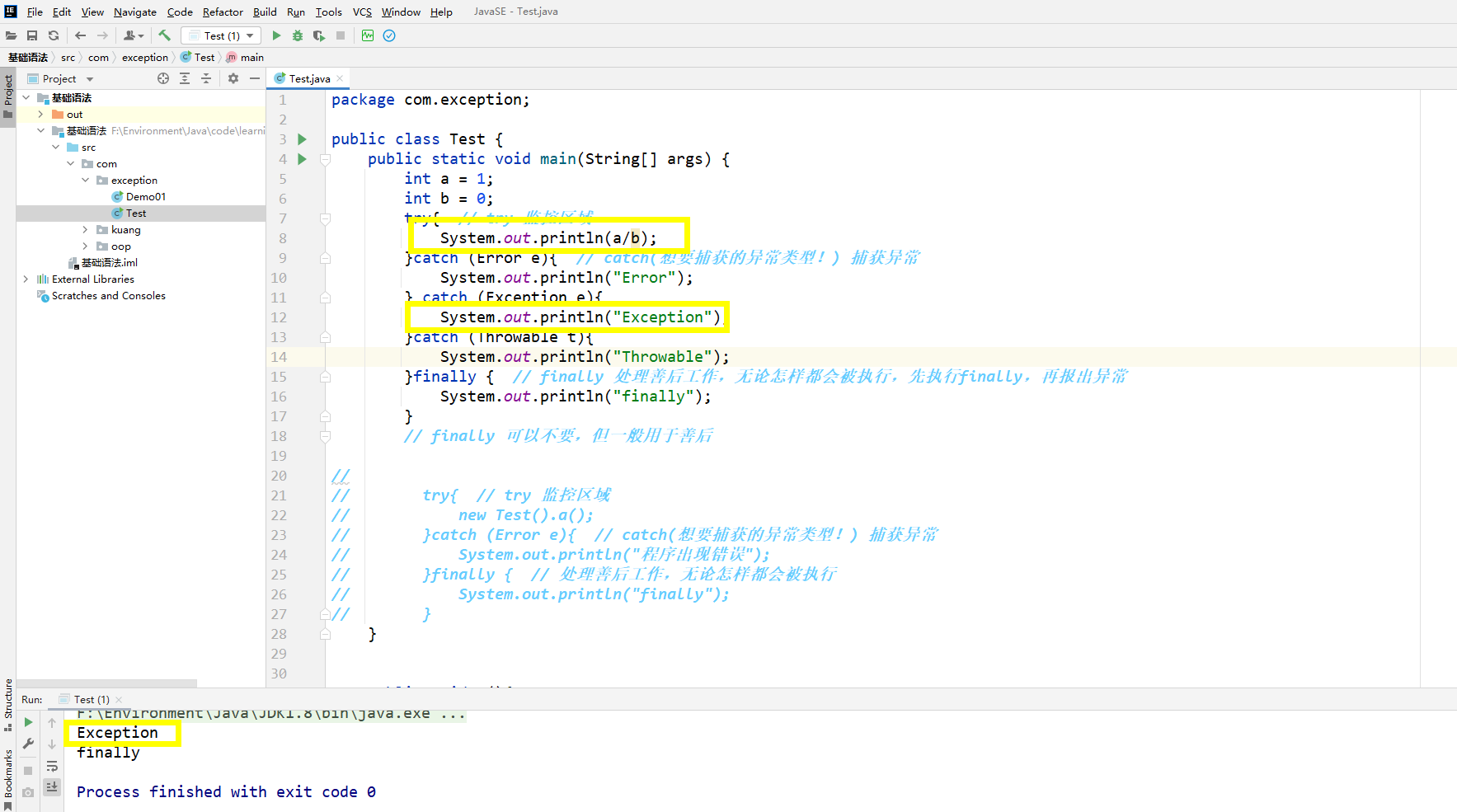This screenshot has height=812, width=1457.
Task: Run Test (1) with the green toolbar arrow
Action: [276, 35]
